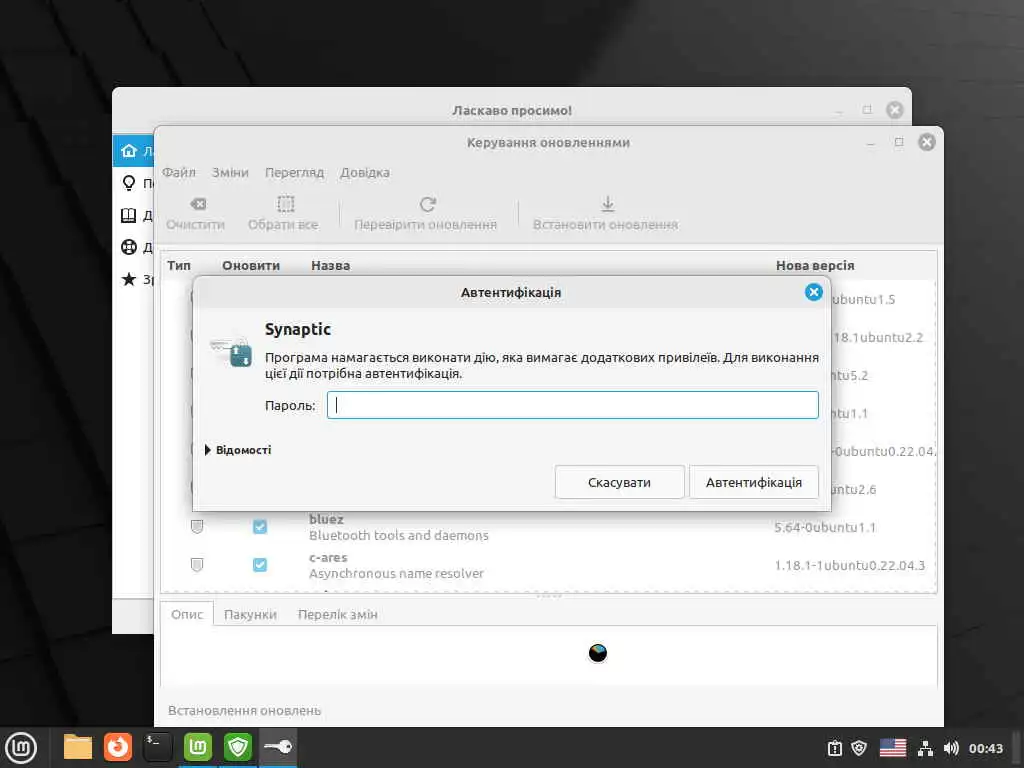Click the home icon in Welcome window sidebar
The width and height of the screenshot is (1024, 768).
point(129,151)
